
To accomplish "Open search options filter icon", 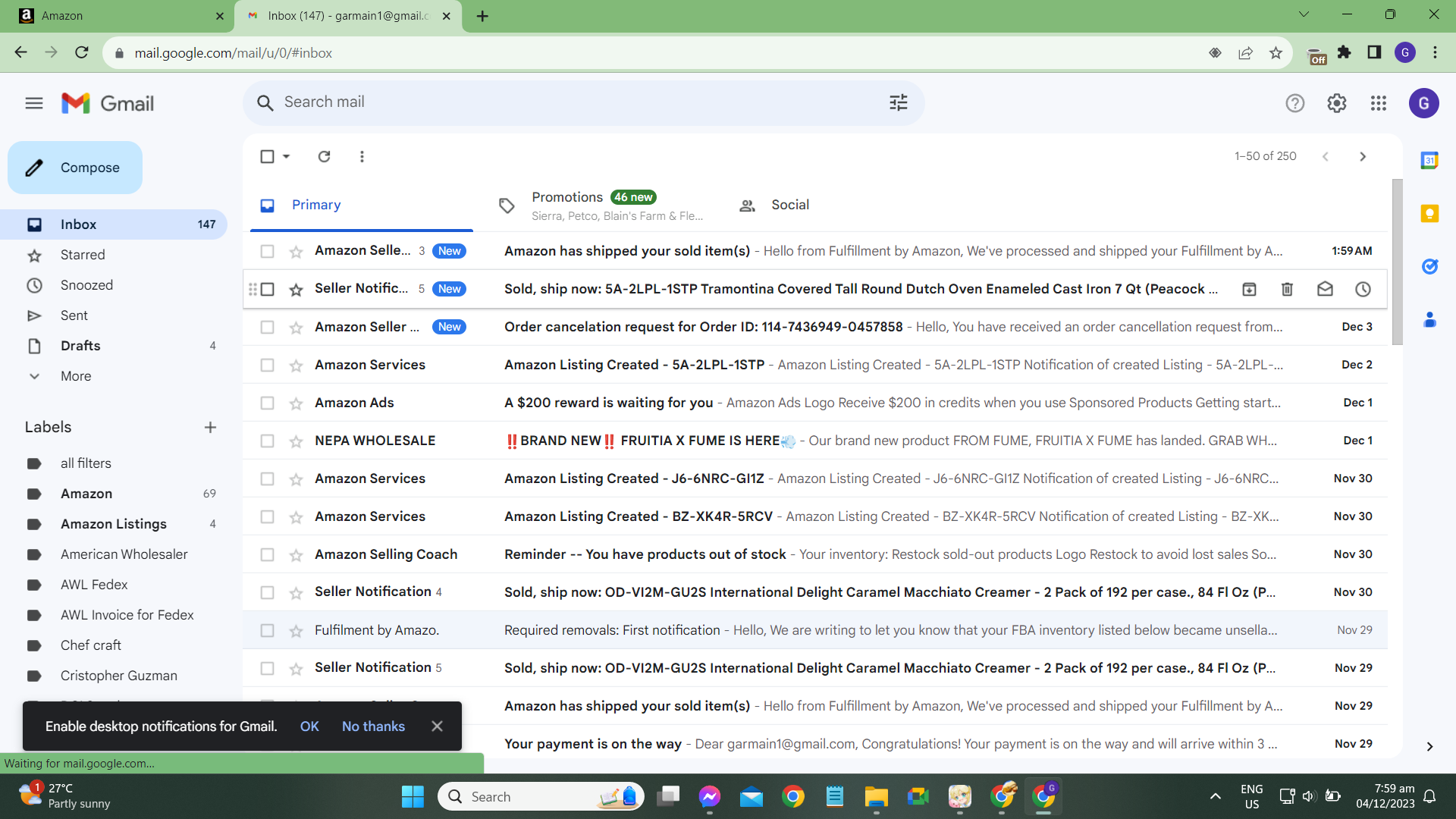I will (x=899, y=102).
